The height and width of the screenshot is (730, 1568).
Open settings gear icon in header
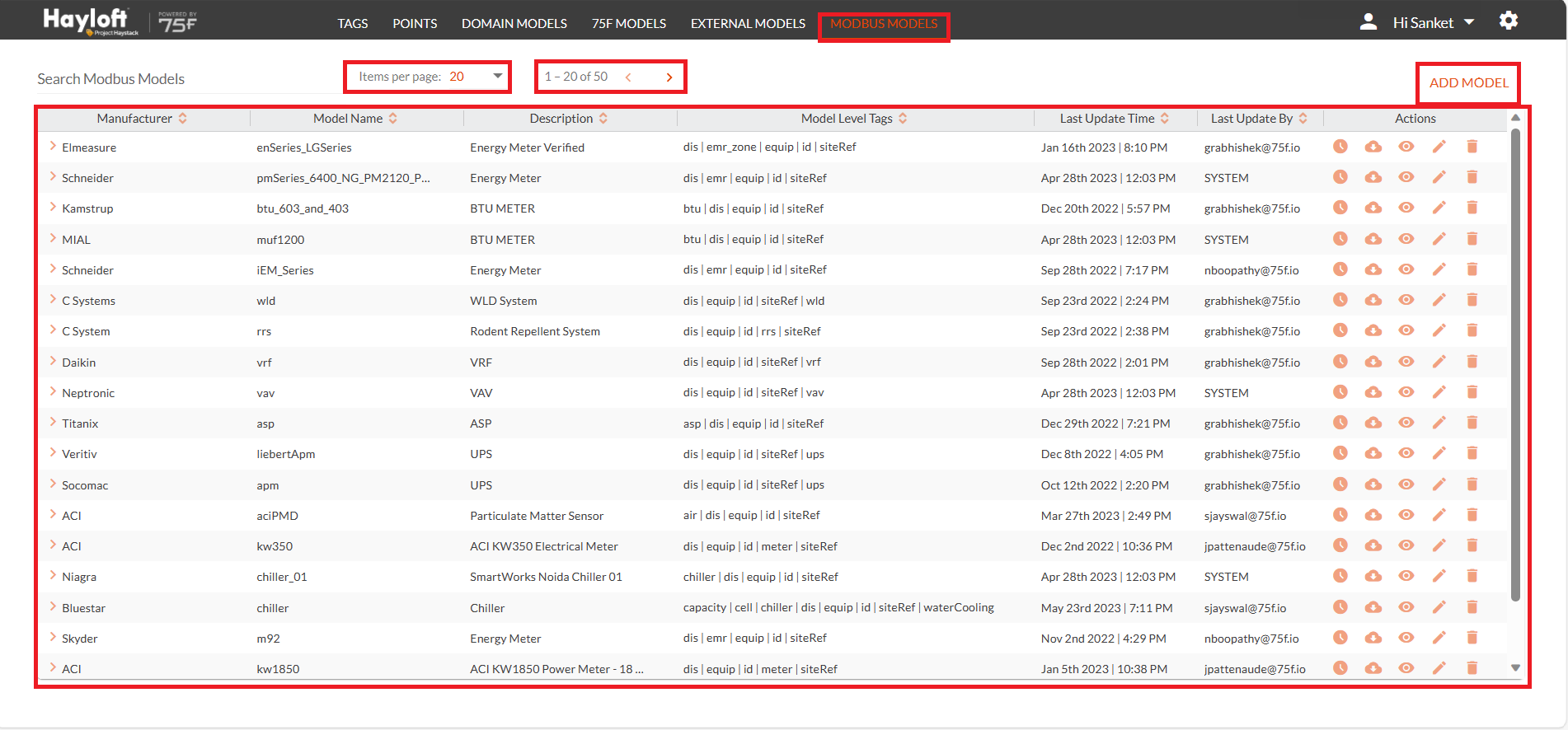tap(1509, 21)
